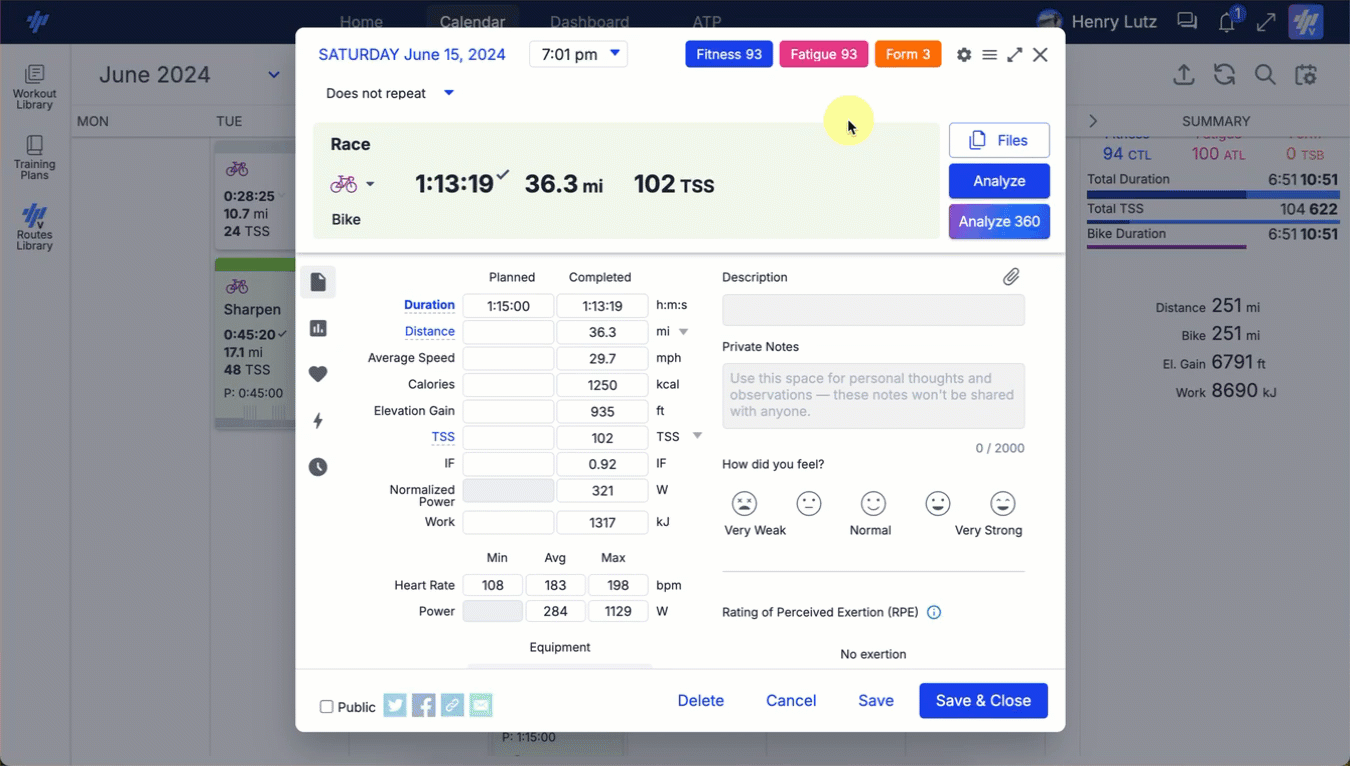This screenshot has height=766, width=1350.
Task: Open the chart analysis icon tab
Action: (318, 328)
